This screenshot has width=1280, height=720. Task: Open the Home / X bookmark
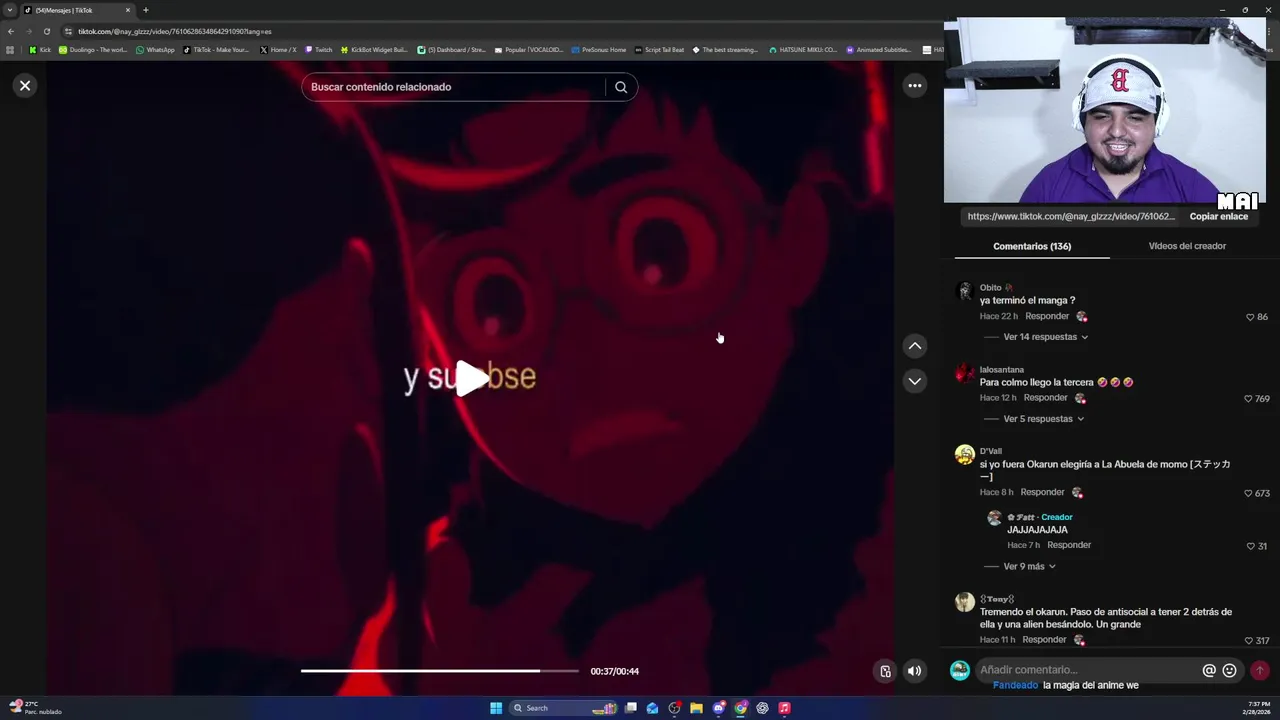tap(278, 49)
